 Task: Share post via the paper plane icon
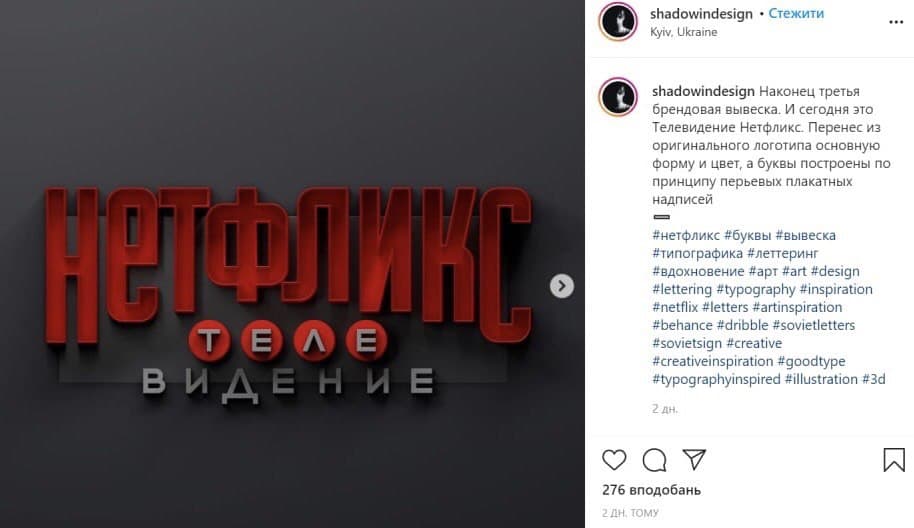tap(694, 459)
